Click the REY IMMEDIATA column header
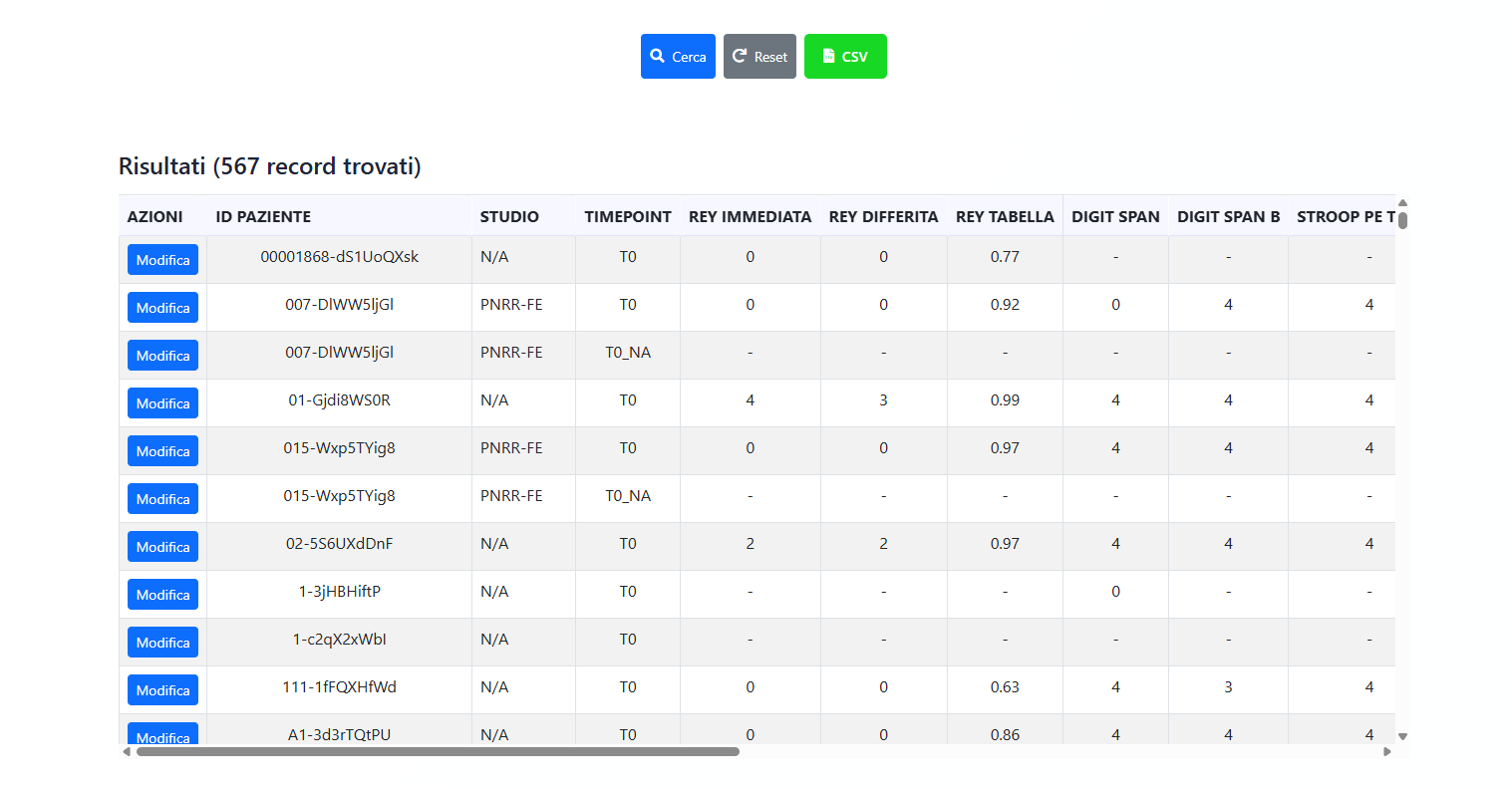 pos(750,216)
